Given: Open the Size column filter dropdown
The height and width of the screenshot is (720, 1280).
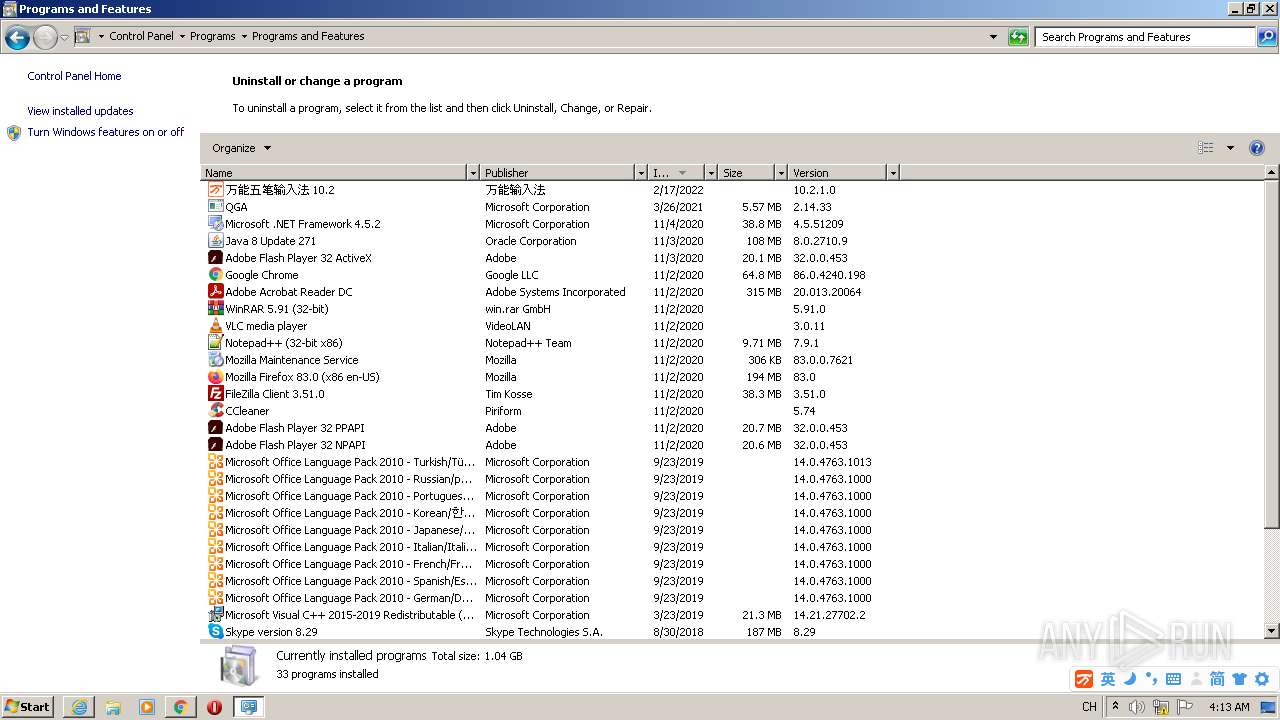Looking at the screenshot, I should [x=781, y=173].
